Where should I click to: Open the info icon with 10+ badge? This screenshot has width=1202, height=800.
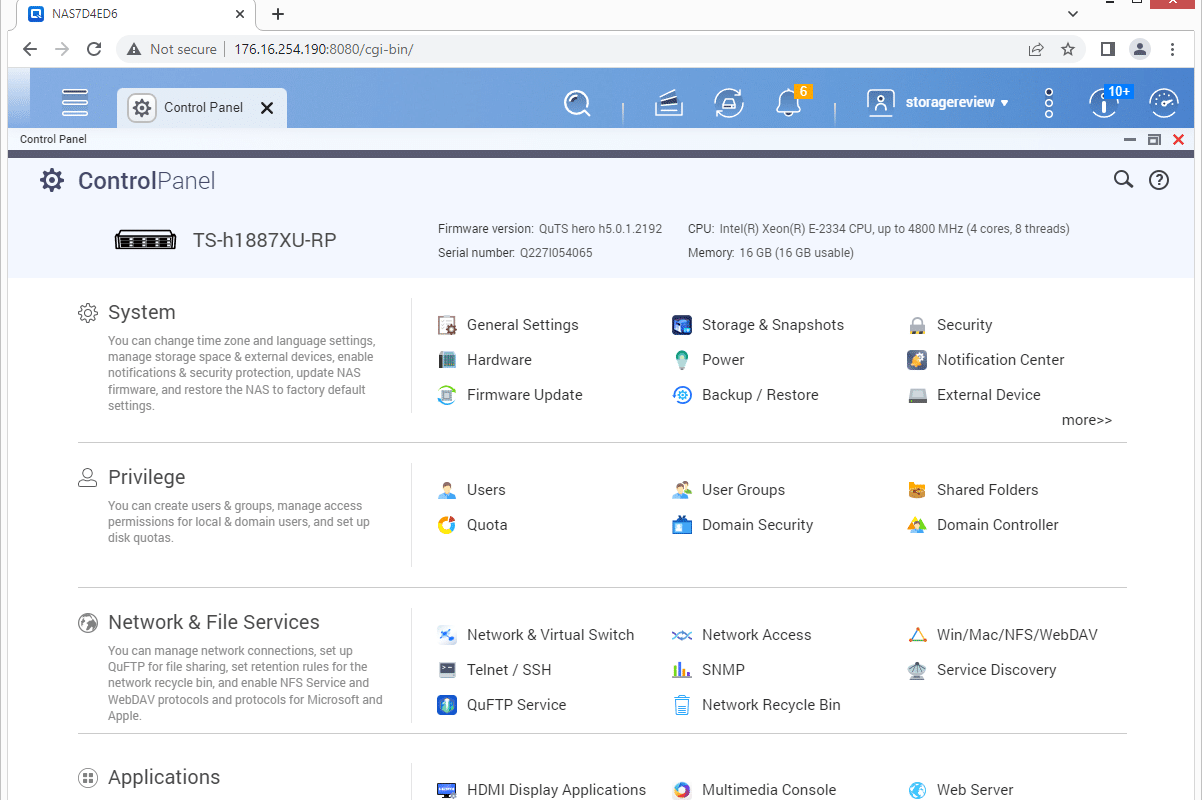1104,103
